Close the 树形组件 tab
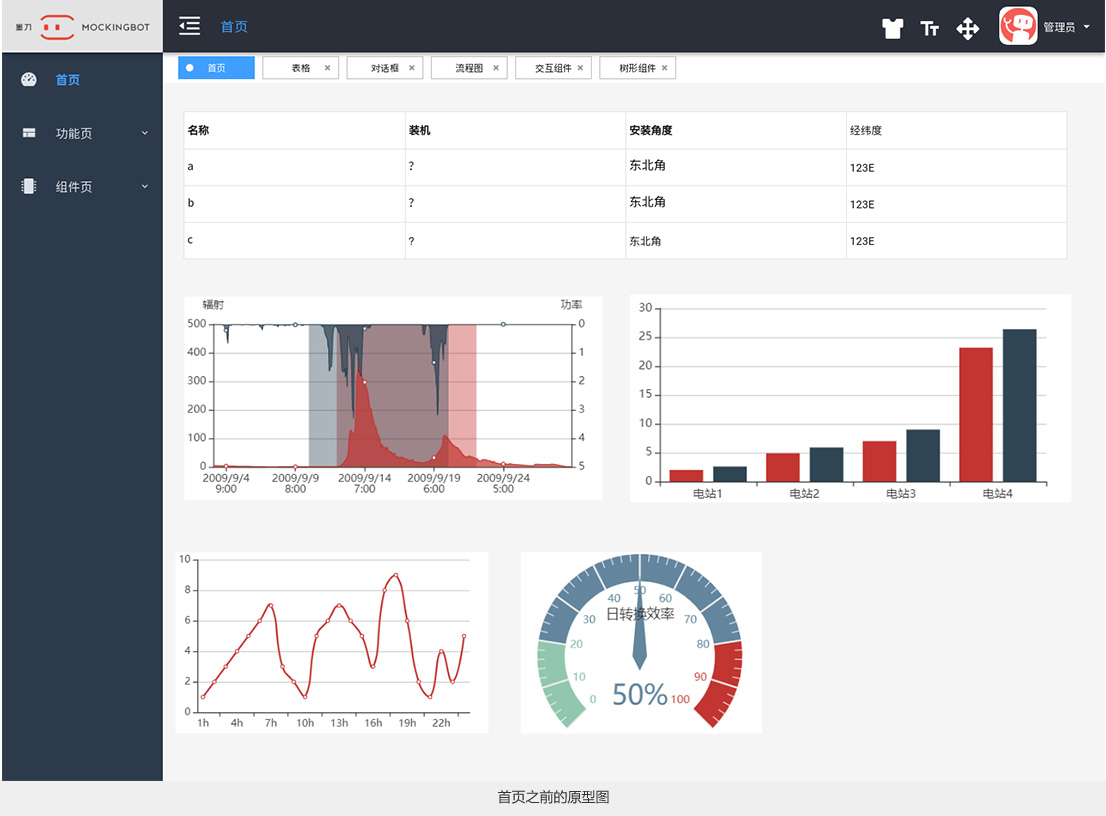Screen dimensions: 1106x816 click(664, 68)
